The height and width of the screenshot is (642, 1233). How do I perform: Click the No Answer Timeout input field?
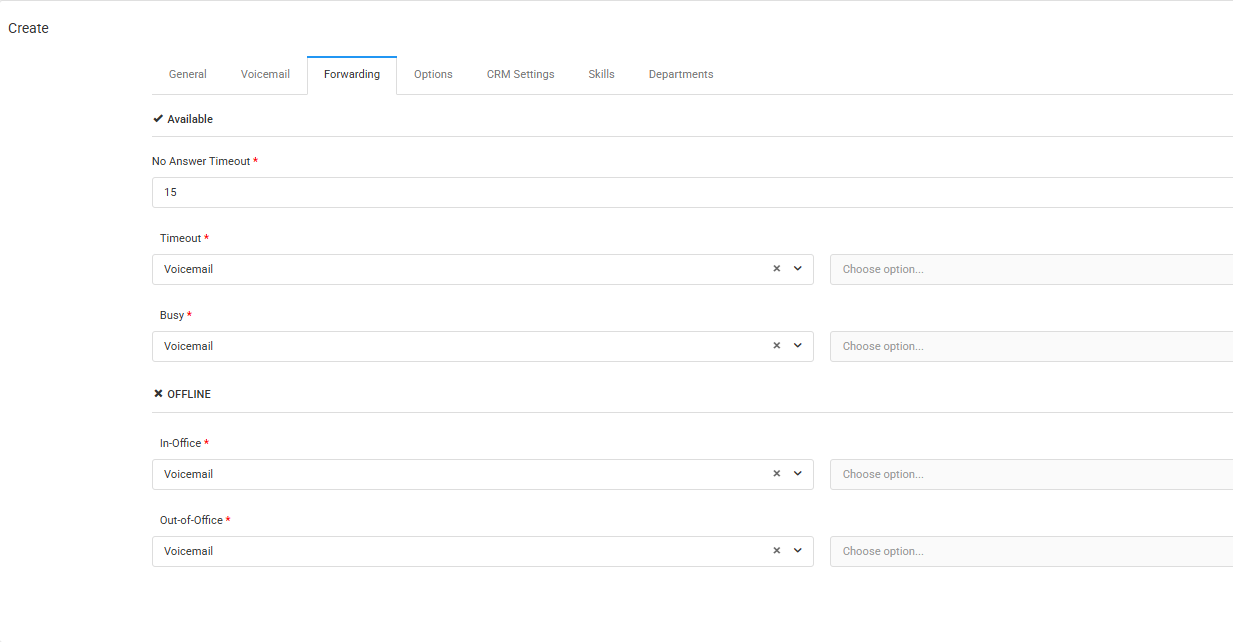[692, 192]
